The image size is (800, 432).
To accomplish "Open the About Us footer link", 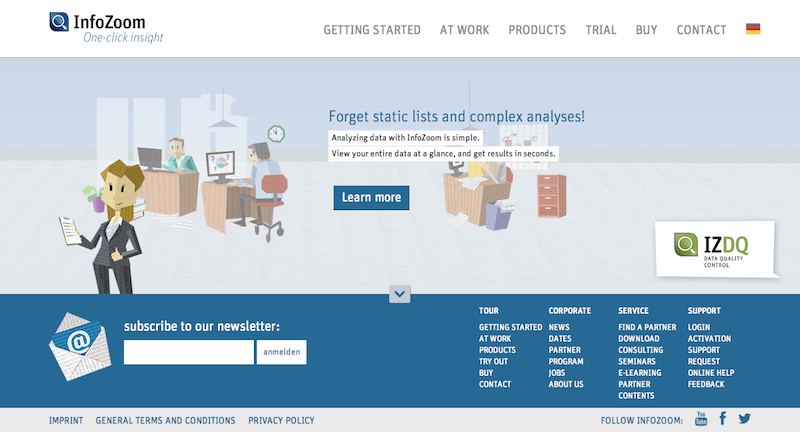I will tap(565, 384).
